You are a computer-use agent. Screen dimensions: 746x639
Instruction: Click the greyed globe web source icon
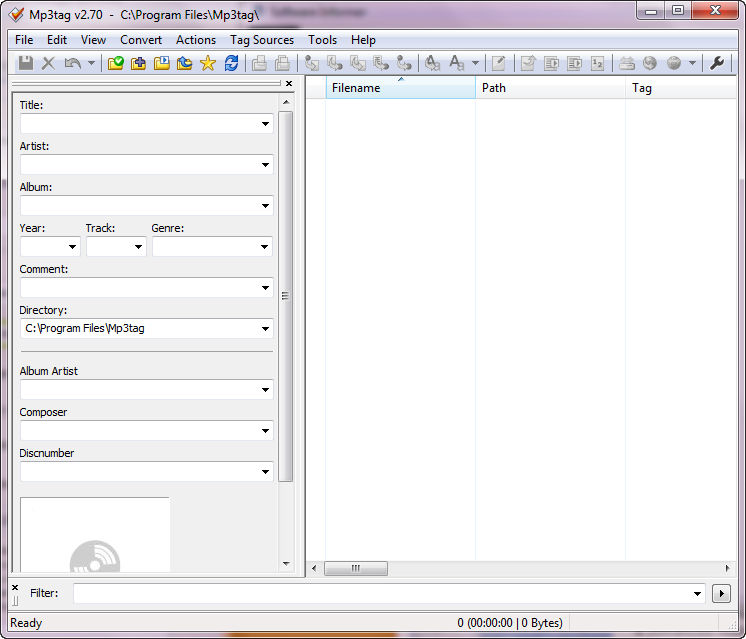(650, 63)
